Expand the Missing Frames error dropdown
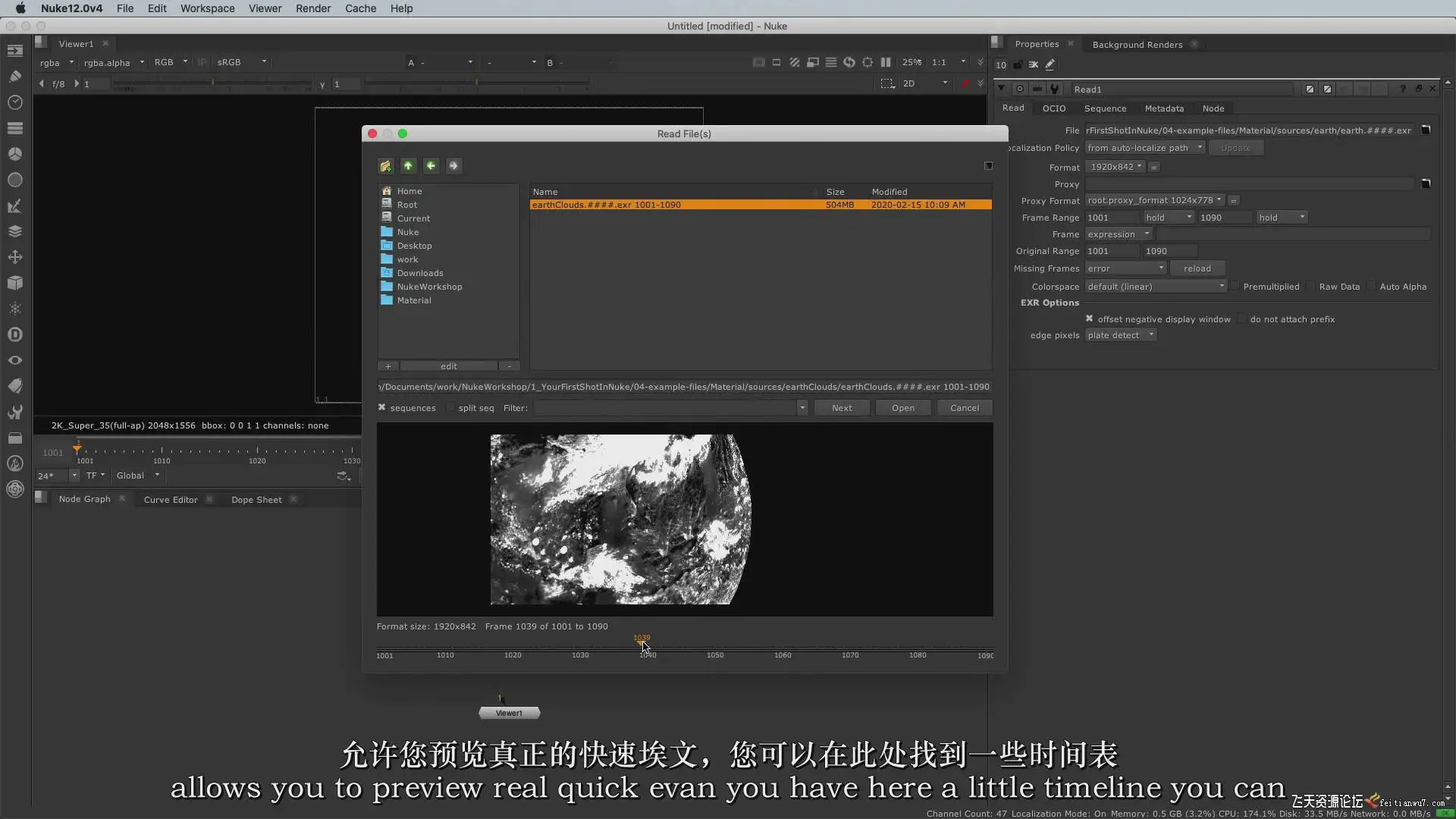This screenshot has width=1456, height=819. pyautogui.click(x=1125, y=268)
